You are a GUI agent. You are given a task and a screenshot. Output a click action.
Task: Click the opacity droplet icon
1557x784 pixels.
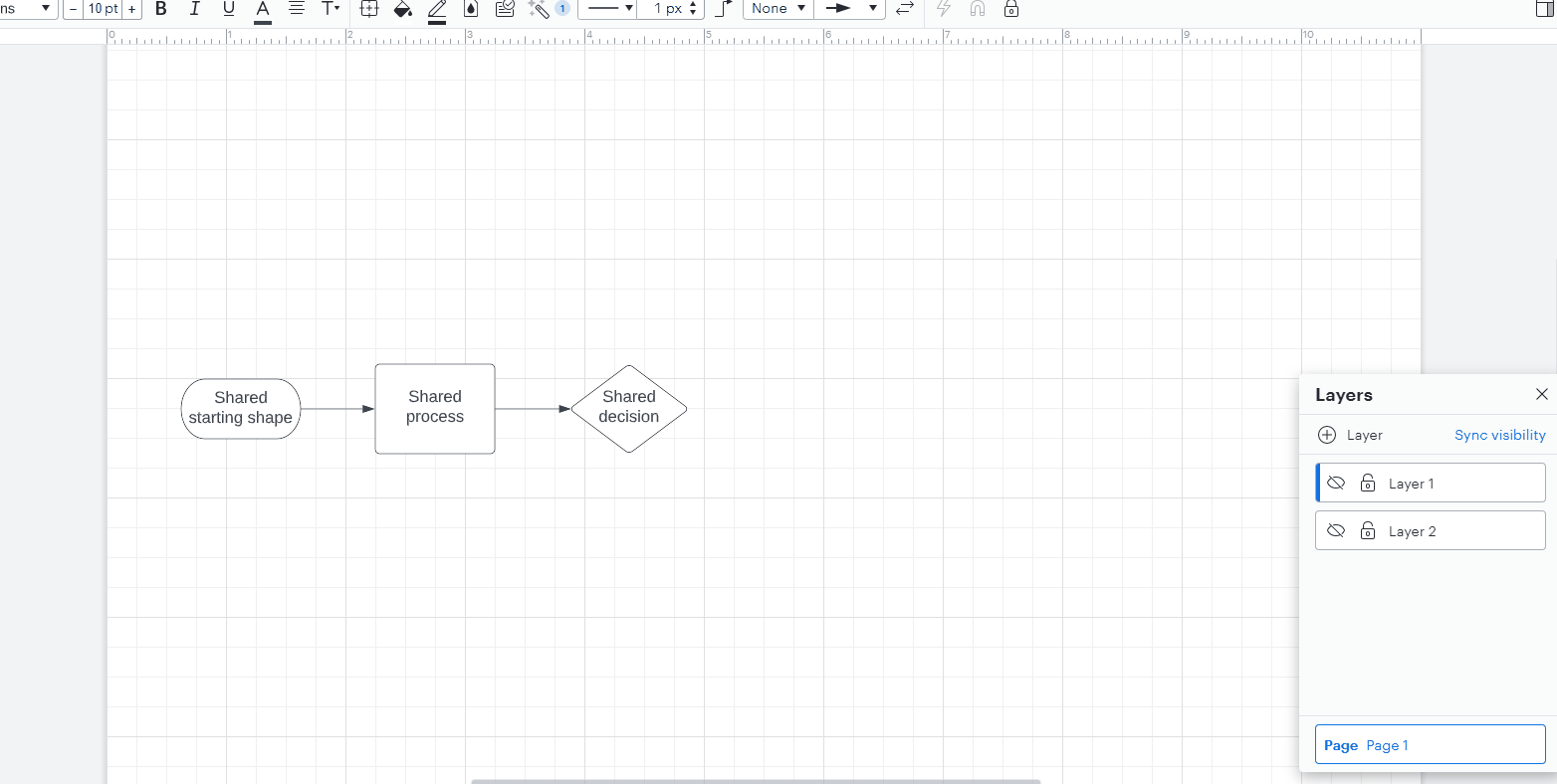point(471,9)
